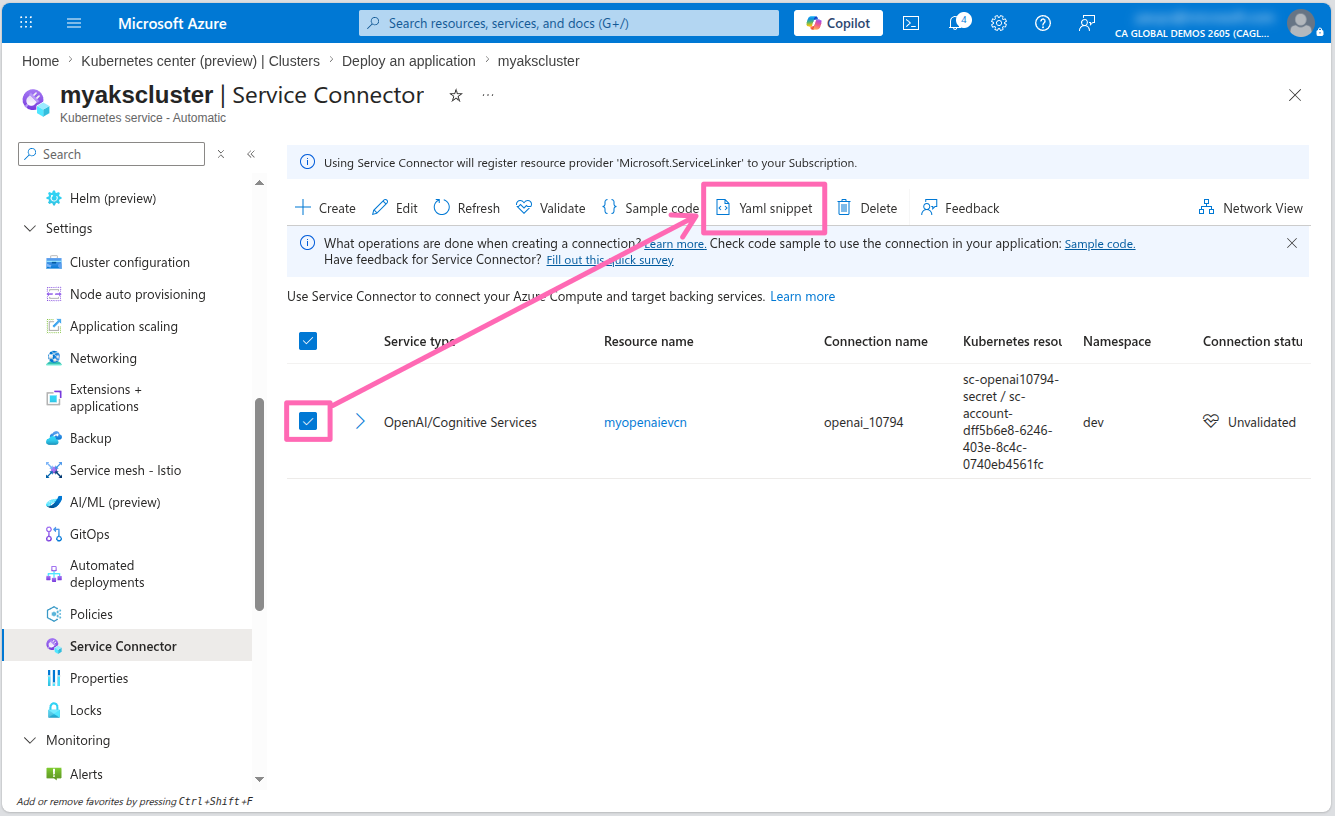Open Policies in sidebar
The width and height of the screenshot is (1335, 816).
click(91, 614)
